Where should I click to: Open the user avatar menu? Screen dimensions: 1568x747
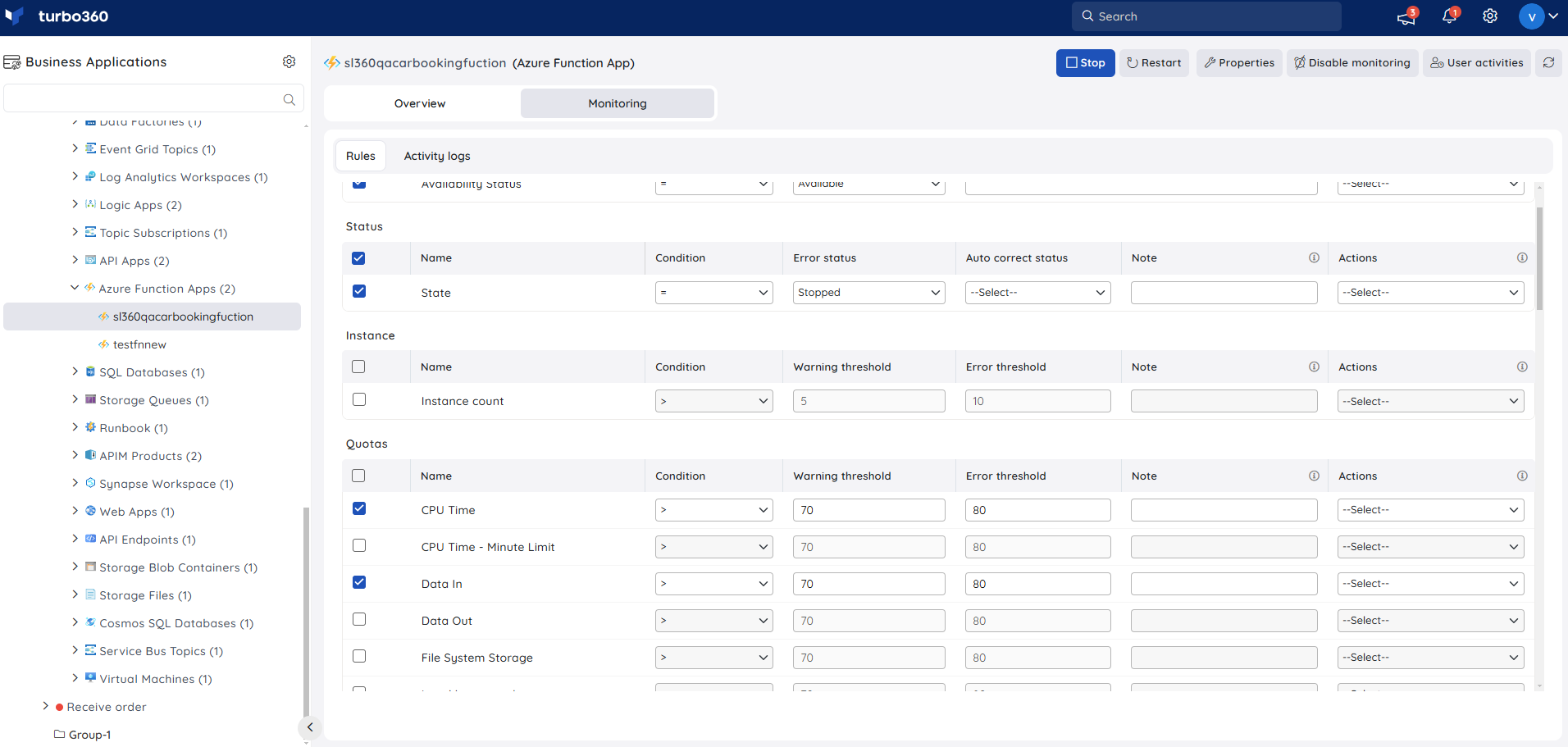(x=1538, y=16)
